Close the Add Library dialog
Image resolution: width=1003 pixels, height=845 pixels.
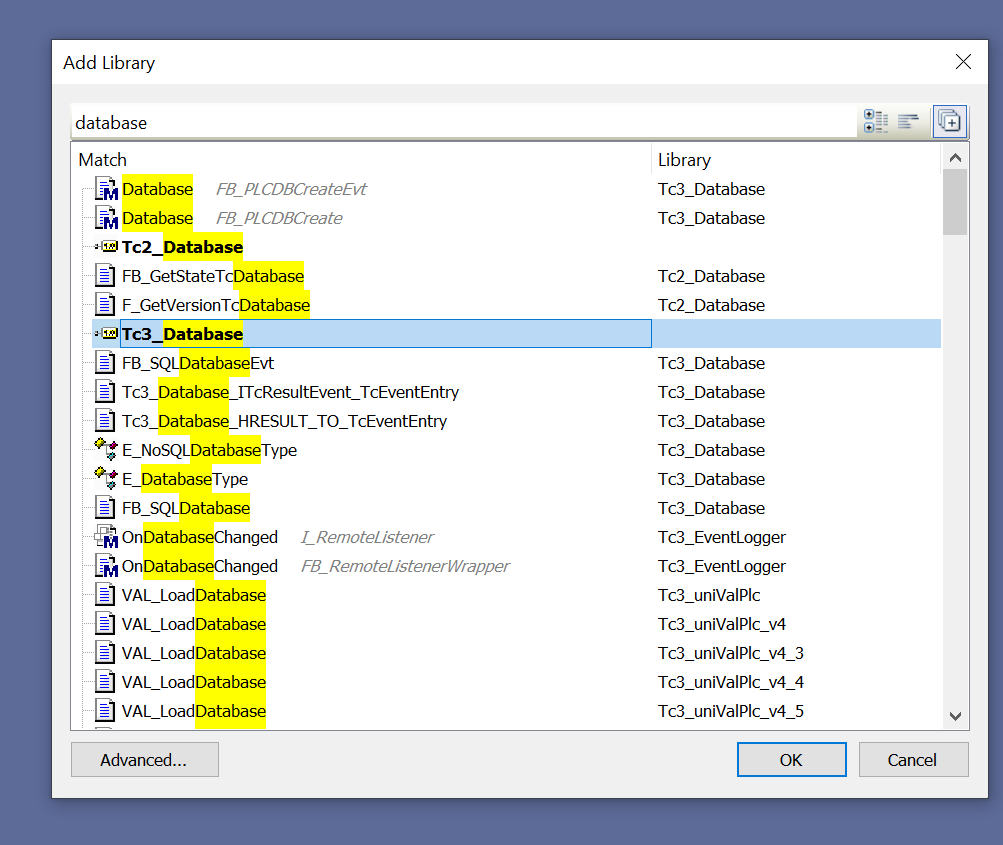pyautogui.click(x=963, y=61)
